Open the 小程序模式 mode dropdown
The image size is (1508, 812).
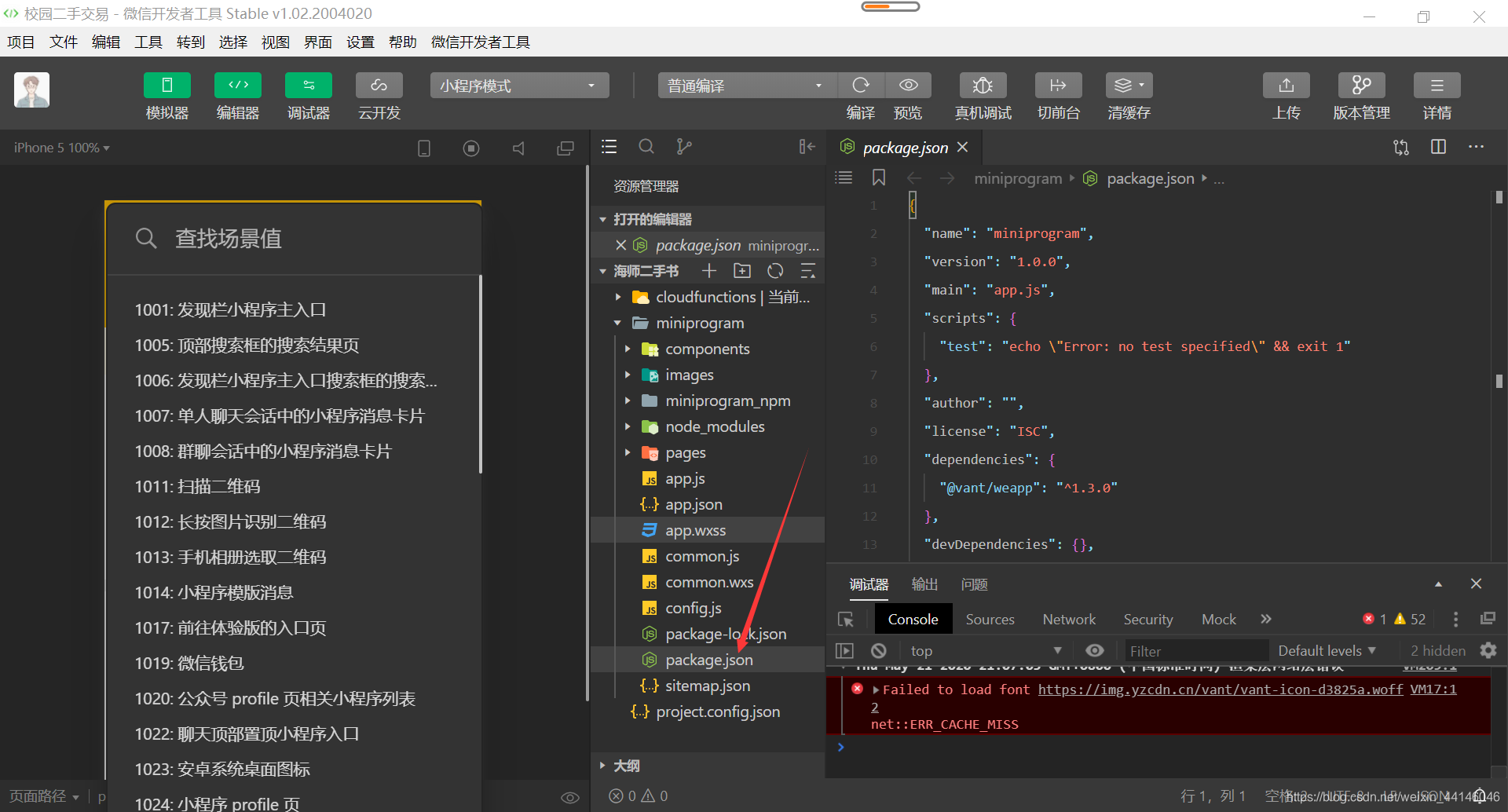coord(519,86)
